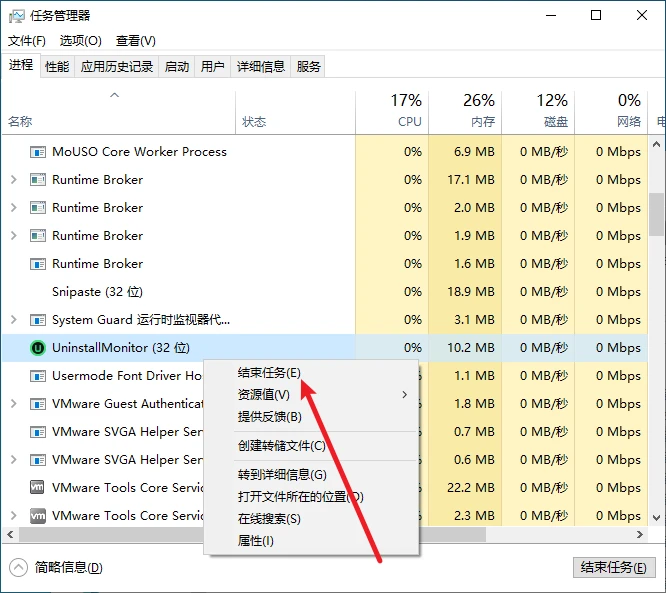666x593 pixels.
Task: Expand the VMware Guest Authentication row
Action: point(14,404)
